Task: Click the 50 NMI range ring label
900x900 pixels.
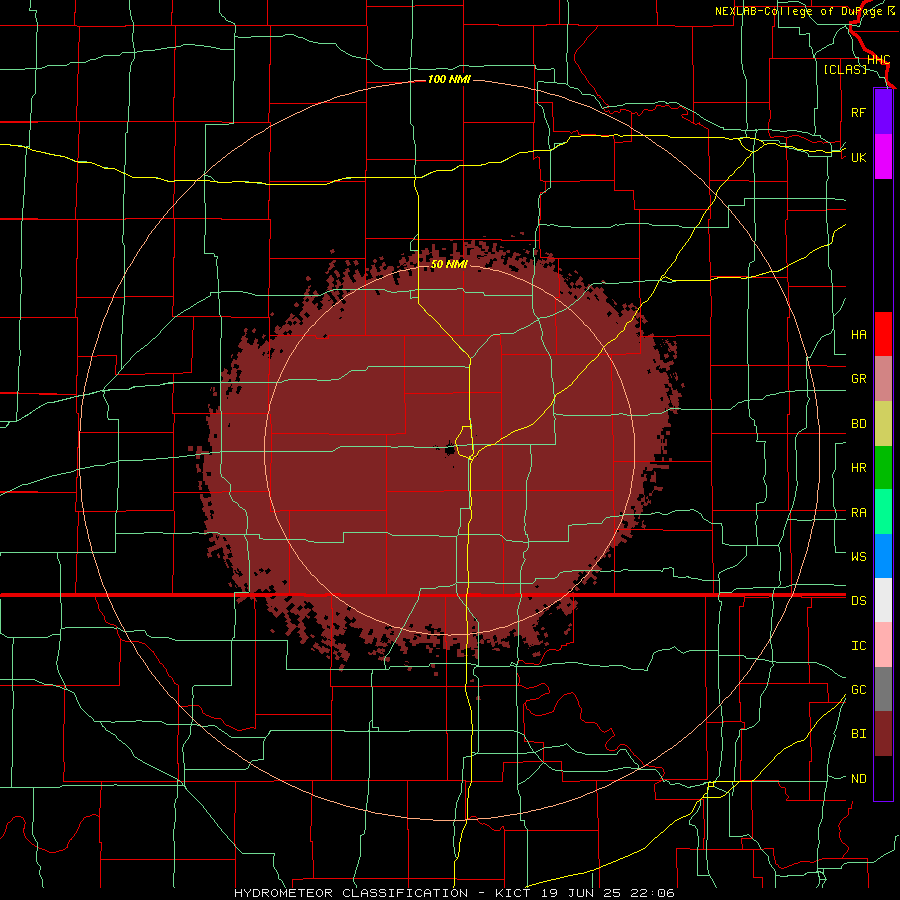Action: pyautogui.click(x=449, y=264)
